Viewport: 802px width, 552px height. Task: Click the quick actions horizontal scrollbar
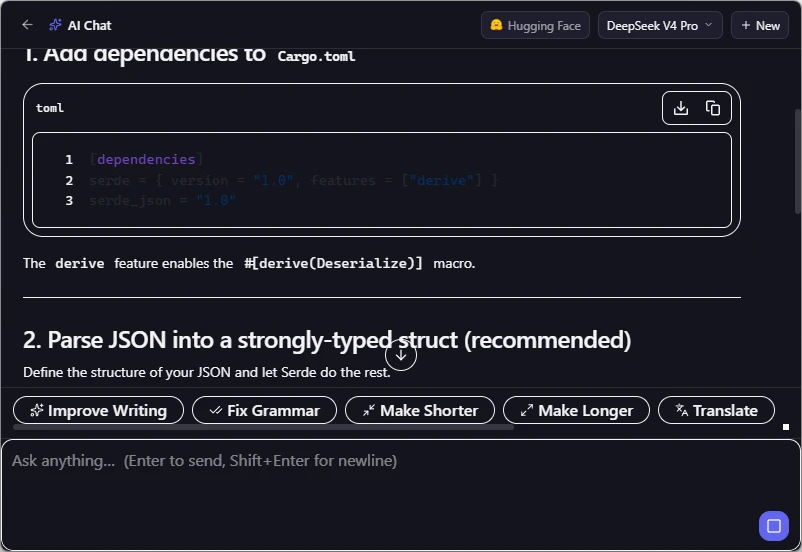pos(263,427)
